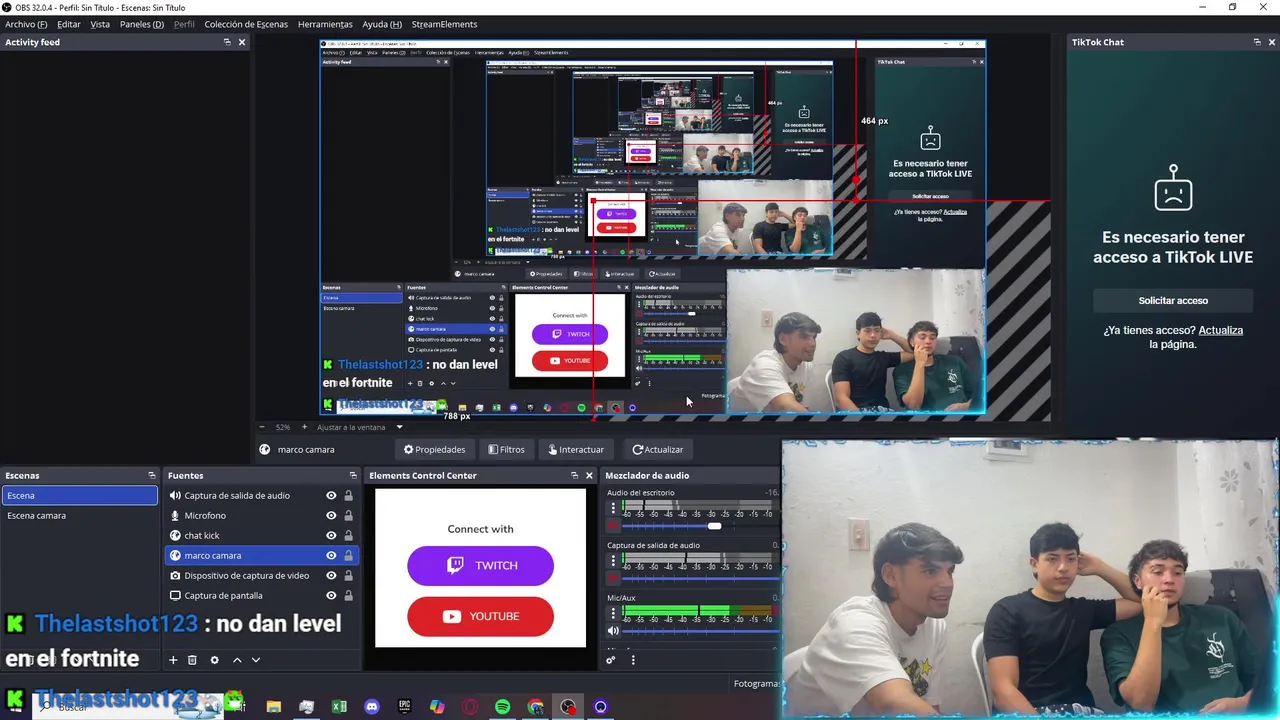This screenshot has width=1280, height=720.
Task: Select the Escena camara scene
Action: click(80, 515)
